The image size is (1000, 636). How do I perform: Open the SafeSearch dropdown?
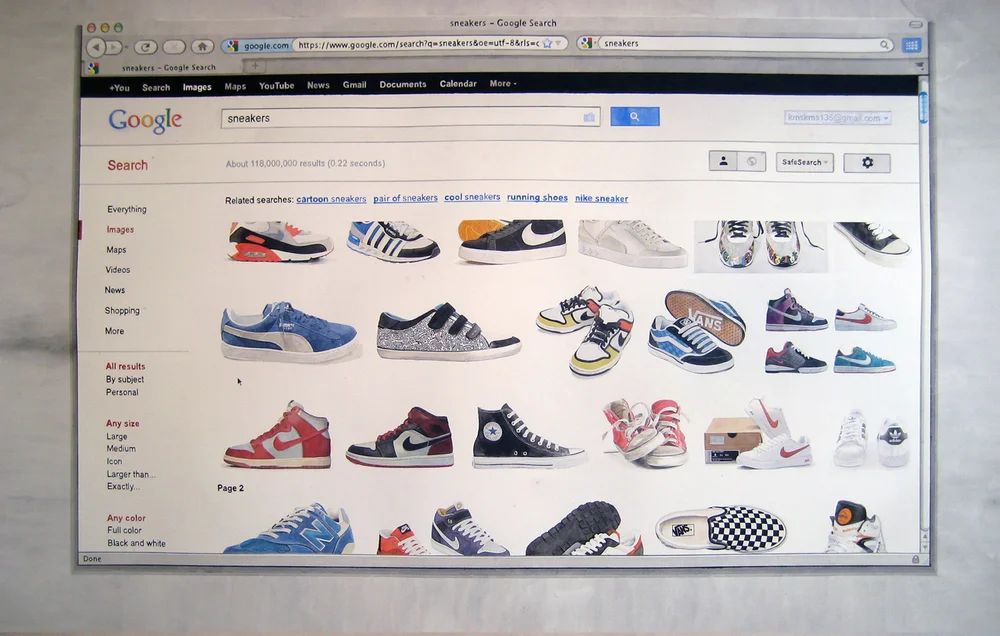804,162
